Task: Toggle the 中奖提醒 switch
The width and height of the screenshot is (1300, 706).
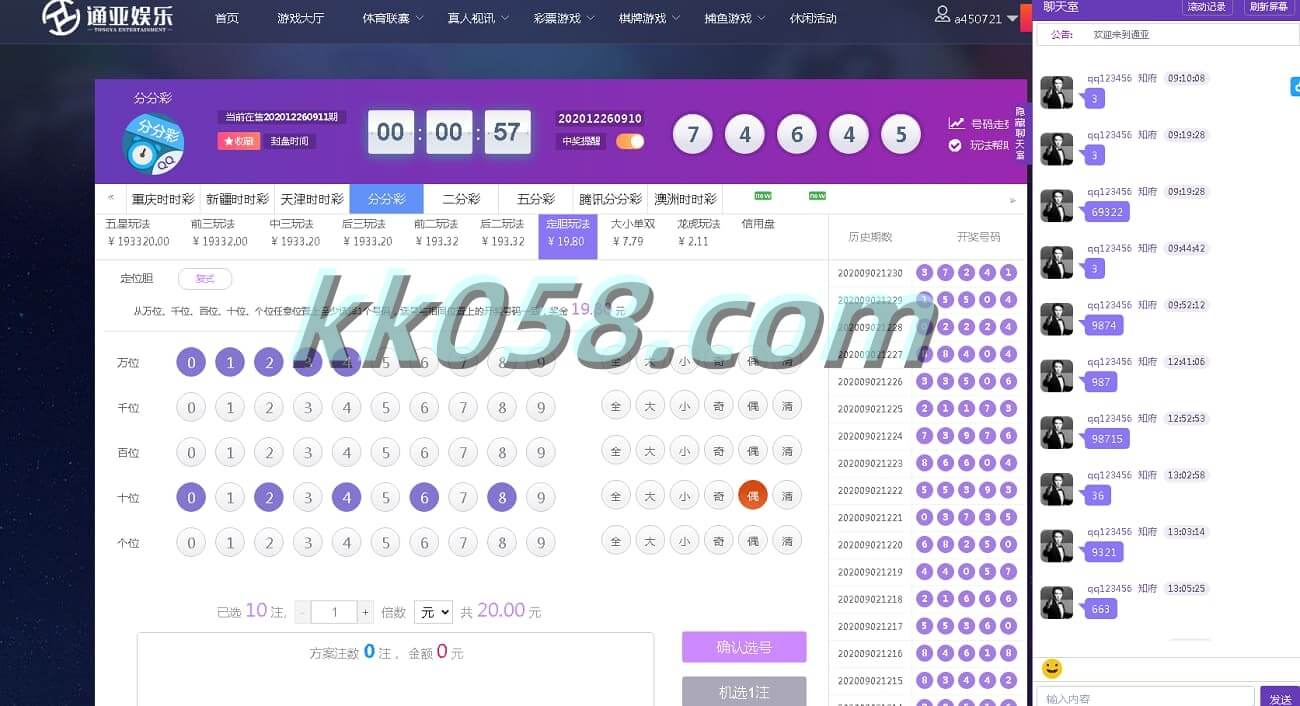Action: 630,141
